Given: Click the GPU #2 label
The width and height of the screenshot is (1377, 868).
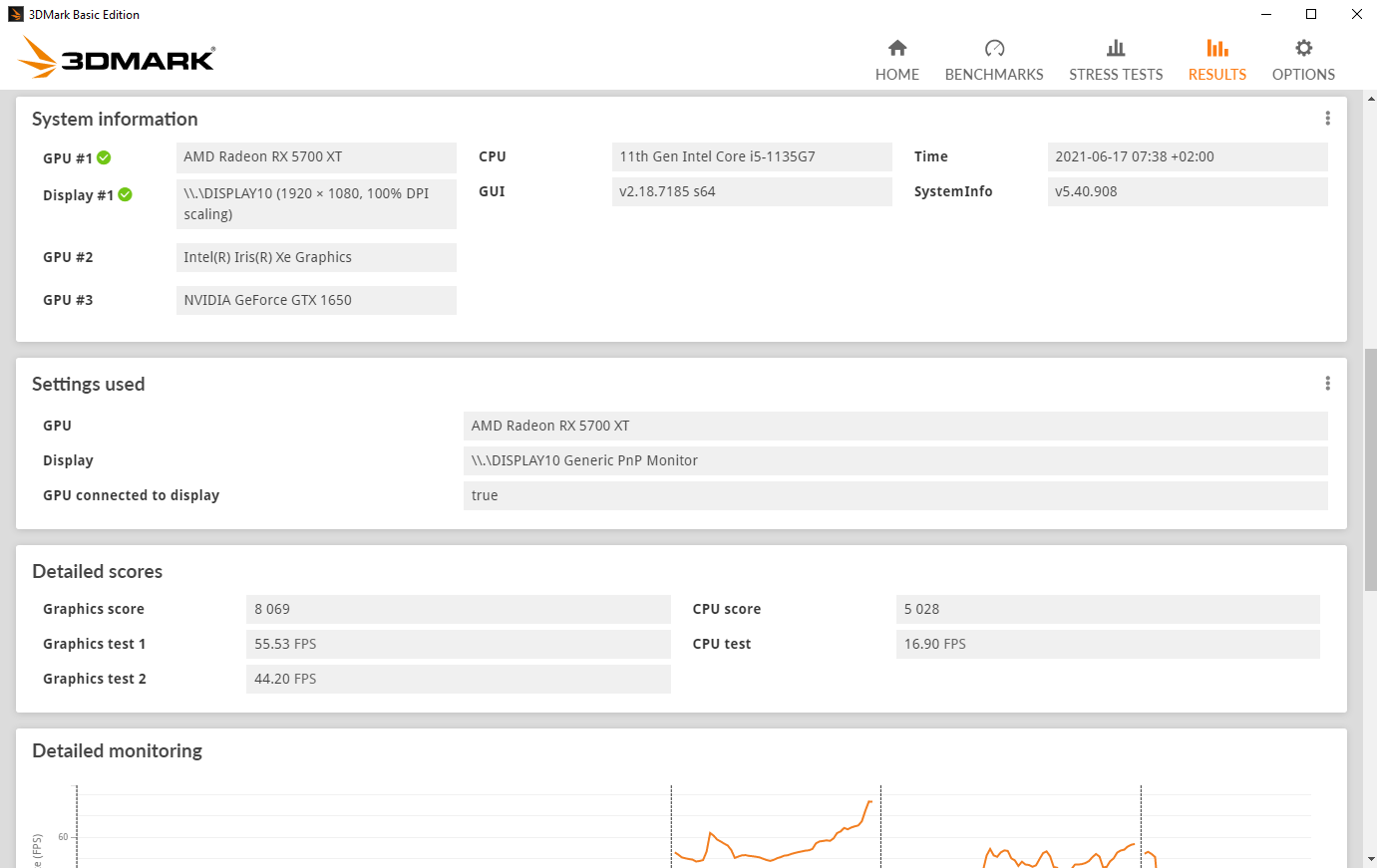Looking at the screenshot, I should (x=68, y=257).
